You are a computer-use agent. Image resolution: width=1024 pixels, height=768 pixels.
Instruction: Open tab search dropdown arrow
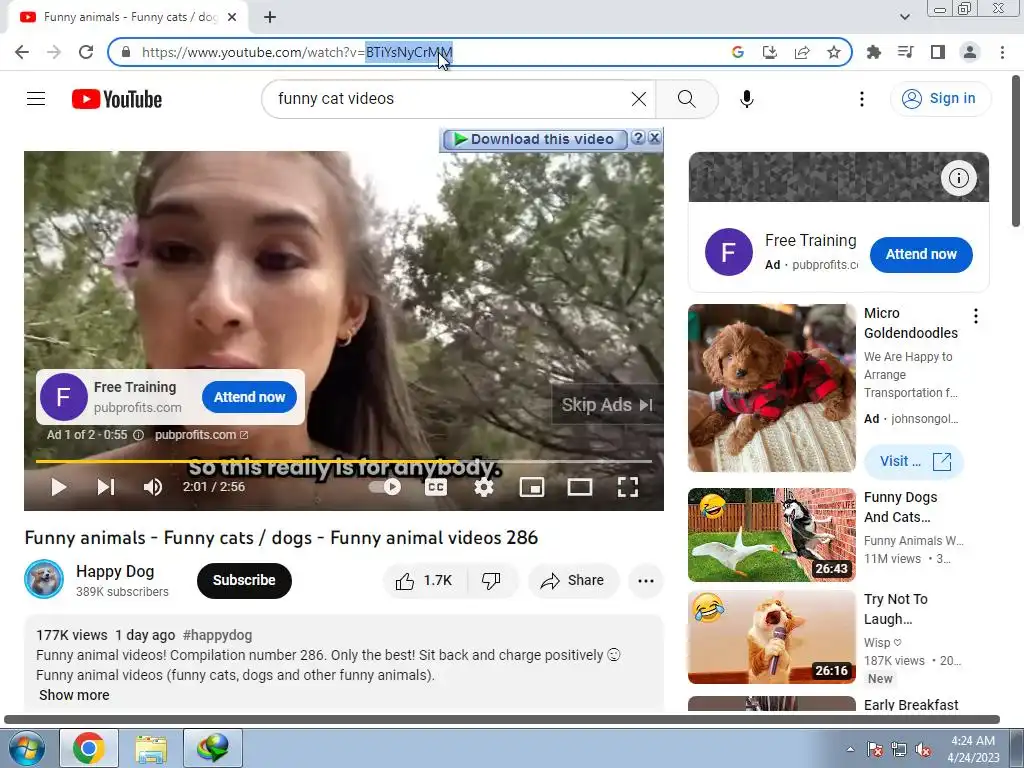point(904,17)
